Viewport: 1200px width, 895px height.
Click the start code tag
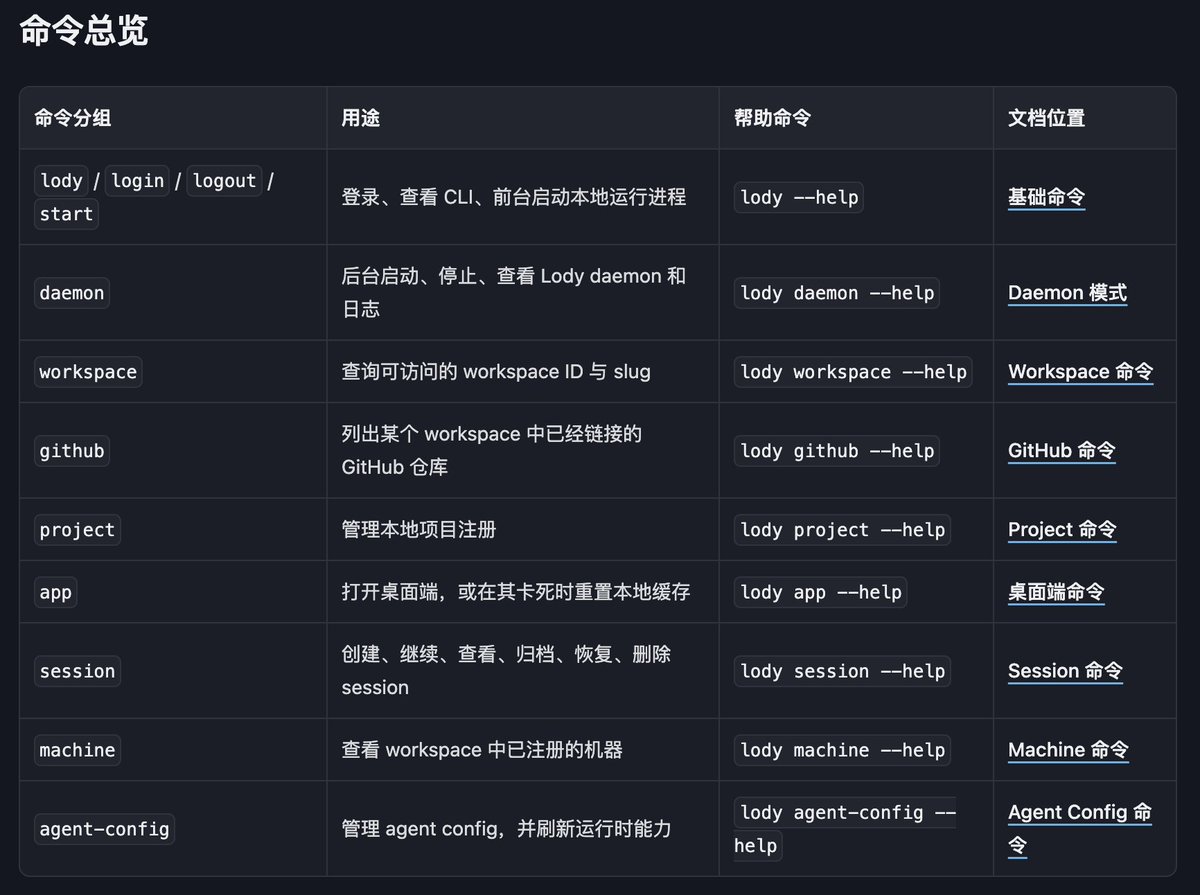pyautogui.click(x=66, y=214)
